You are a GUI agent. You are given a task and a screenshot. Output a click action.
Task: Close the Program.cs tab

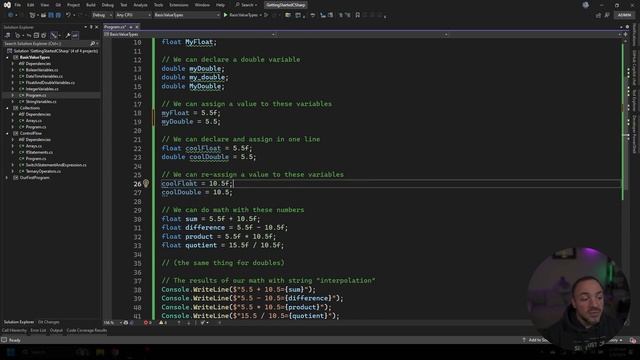[137, 27]
